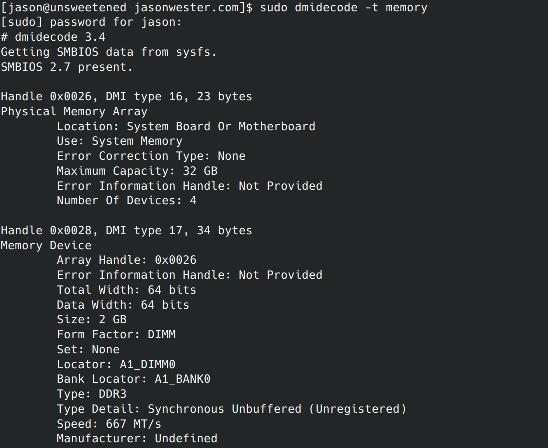Click the 'Array Handle: 0x0026' line

coord(127,260)
